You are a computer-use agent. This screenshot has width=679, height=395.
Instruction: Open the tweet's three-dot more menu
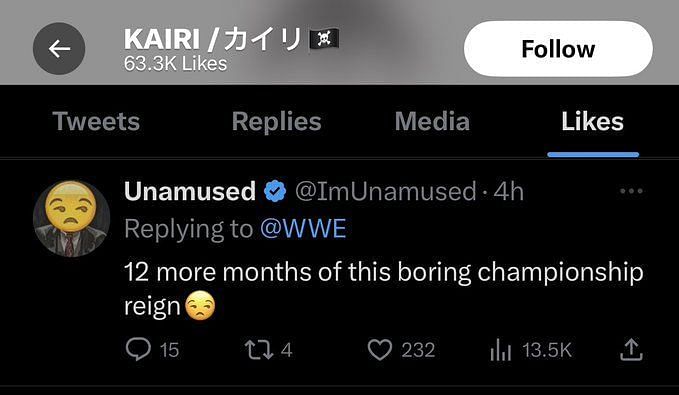click(631, 191)
